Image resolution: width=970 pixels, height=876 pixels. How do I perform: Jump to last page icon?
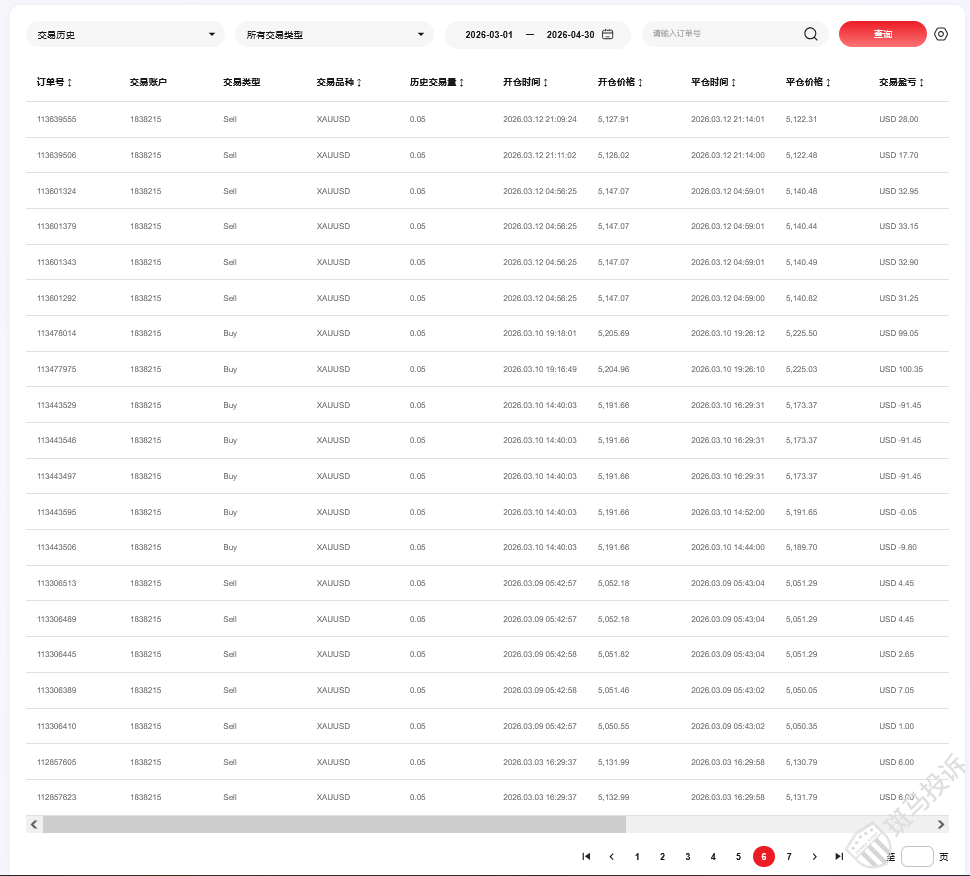tap(839, 856)
